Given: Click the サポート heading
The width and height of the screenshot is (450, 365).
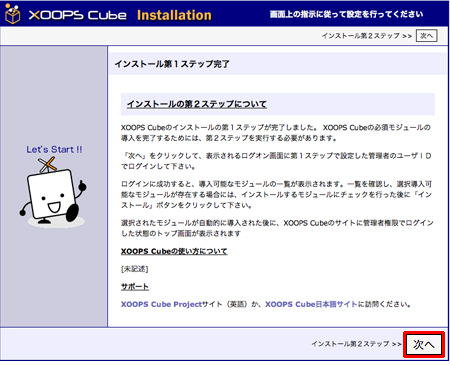Looking at the screenshot, I should pyautogui.click(x=135, y=287).
